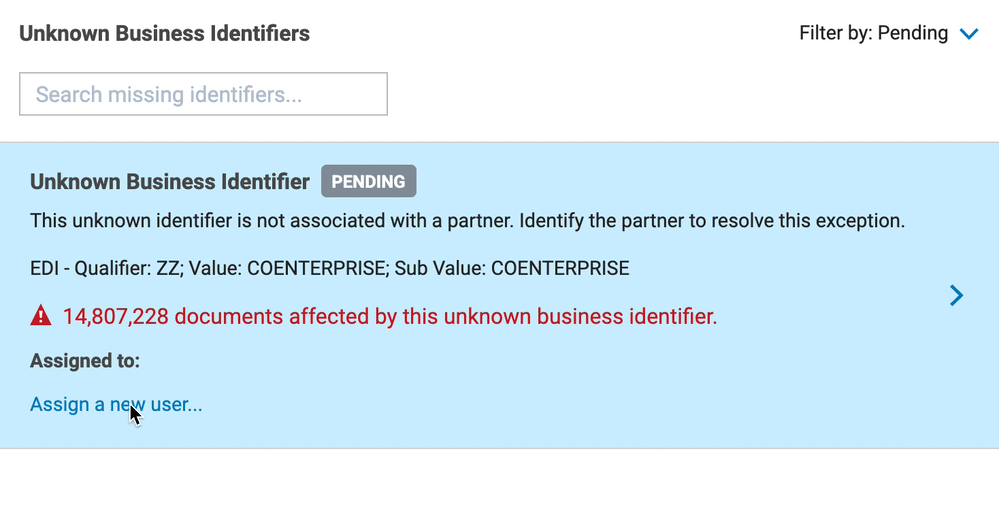Focus the 'Search missing identifiers...' field
The width and height of the screenshot is (999, 528).
tap(203, 94)
